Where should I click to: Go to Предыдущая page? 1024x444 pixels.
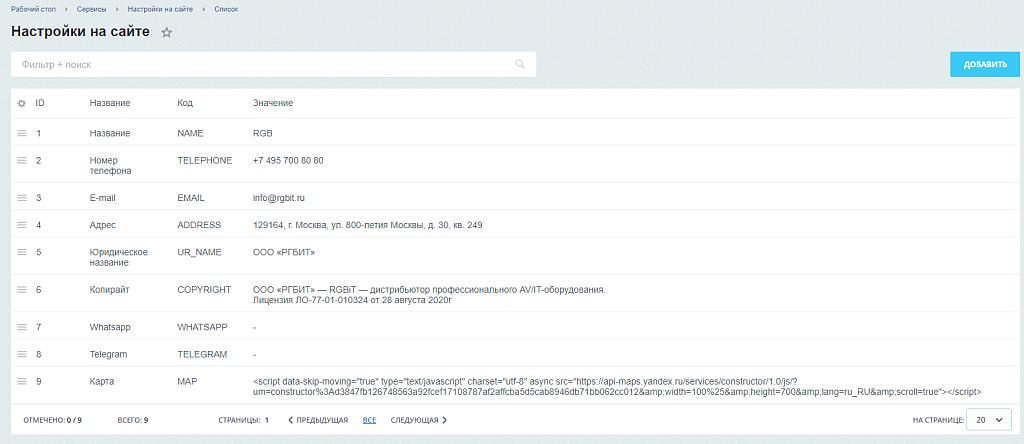pos(318,420)
